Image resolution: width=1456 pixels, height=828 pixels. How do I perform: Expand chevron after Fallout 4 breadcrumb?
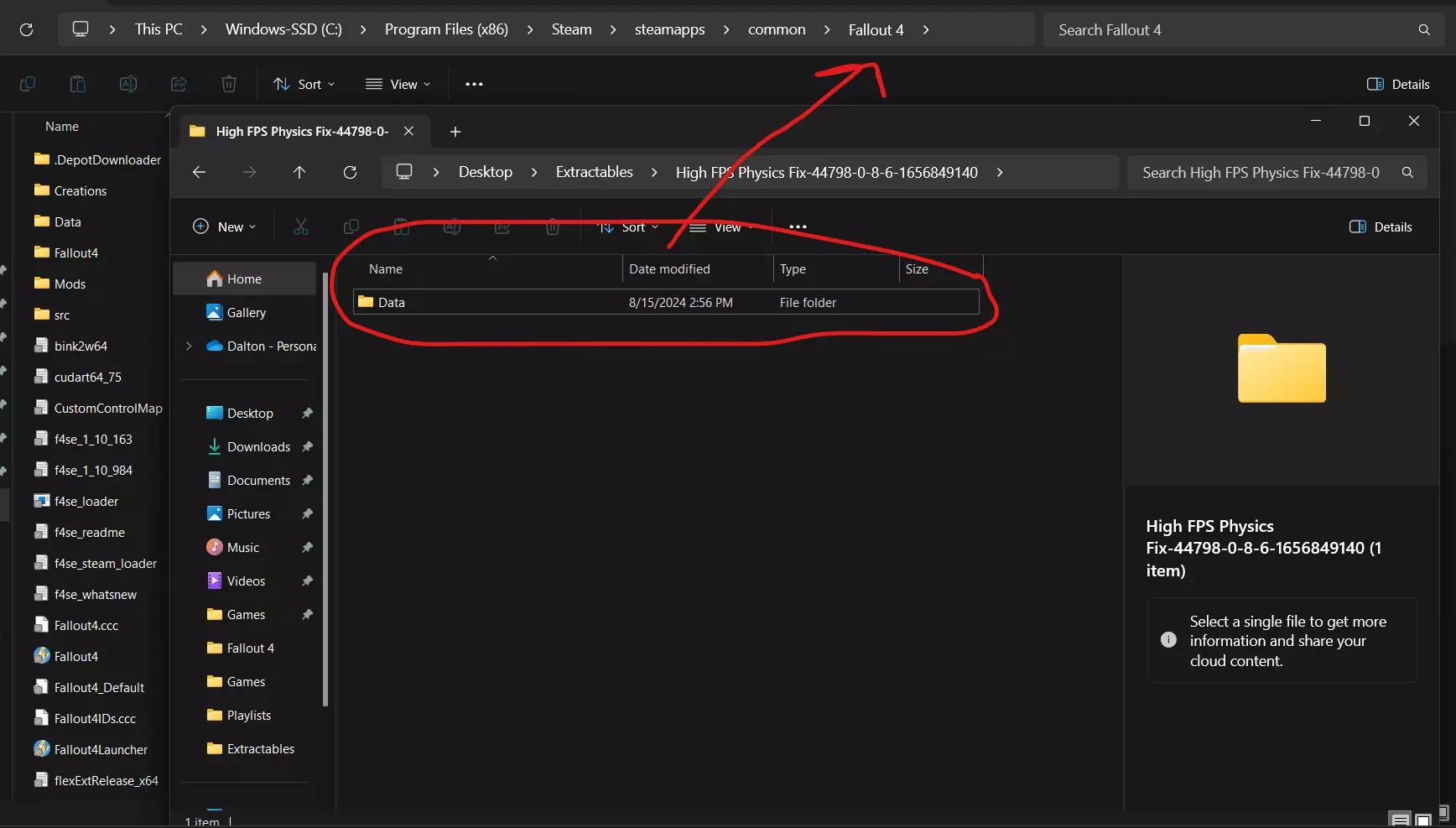(926, 29)
